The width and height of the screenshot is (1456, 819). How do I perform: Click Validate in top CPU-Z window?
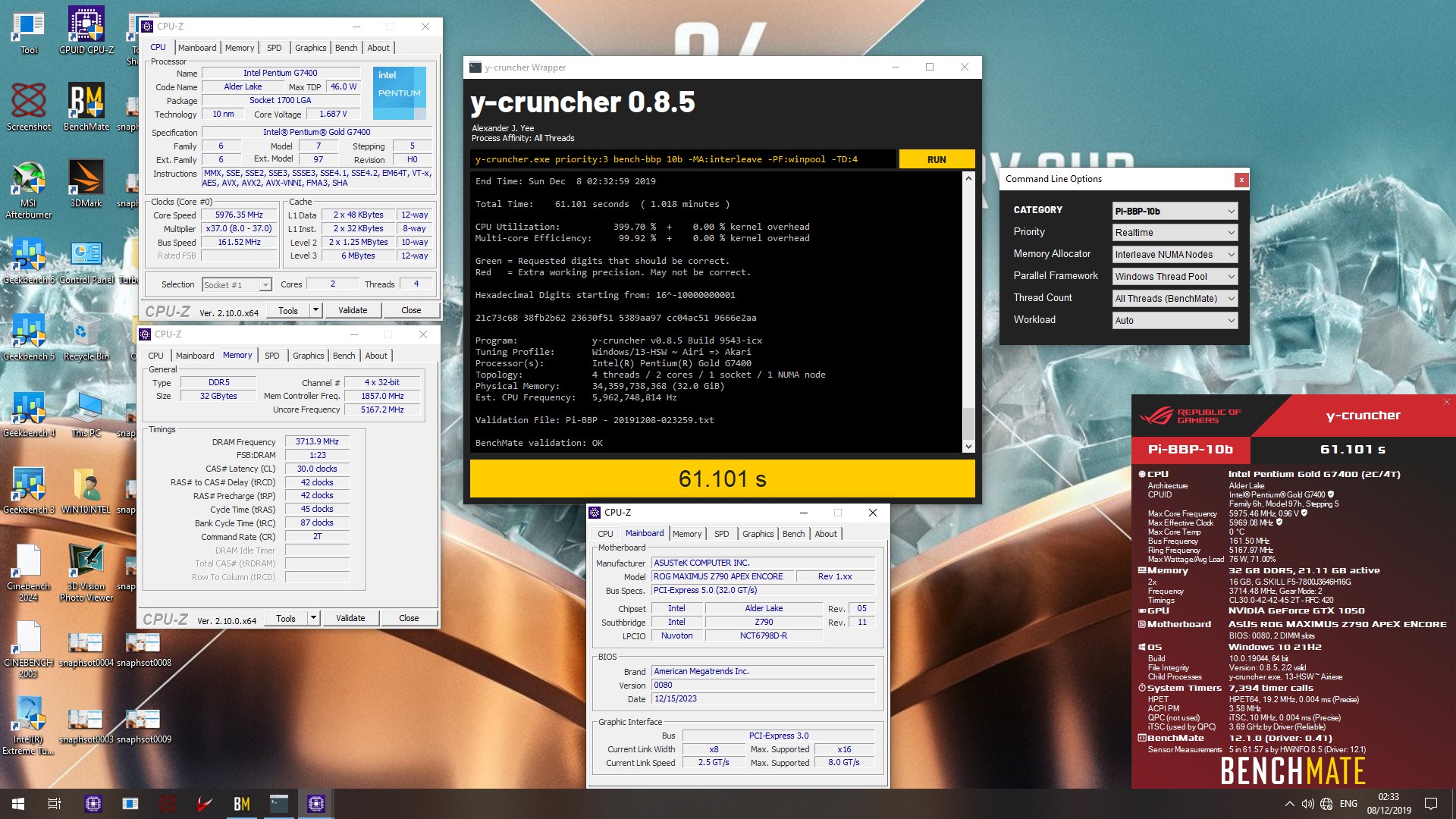[x=353, y=310]
